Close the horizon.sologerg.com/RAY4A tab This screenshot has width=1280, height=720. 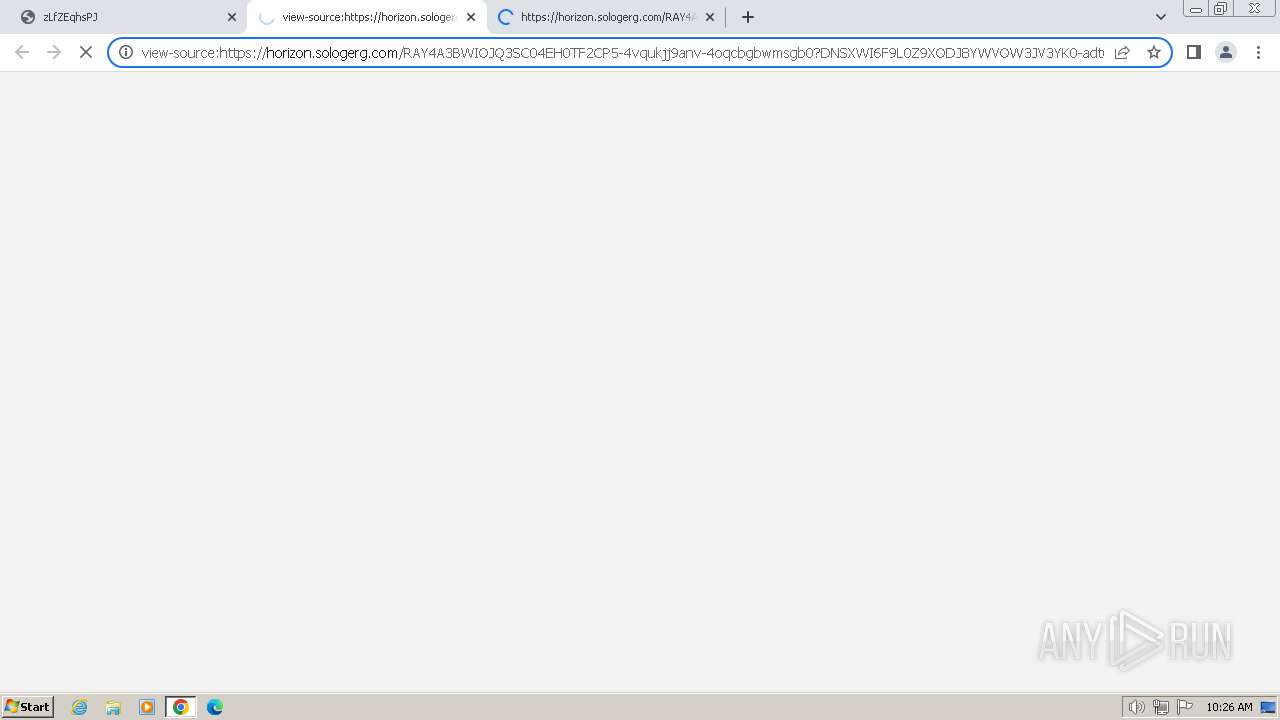710,17
